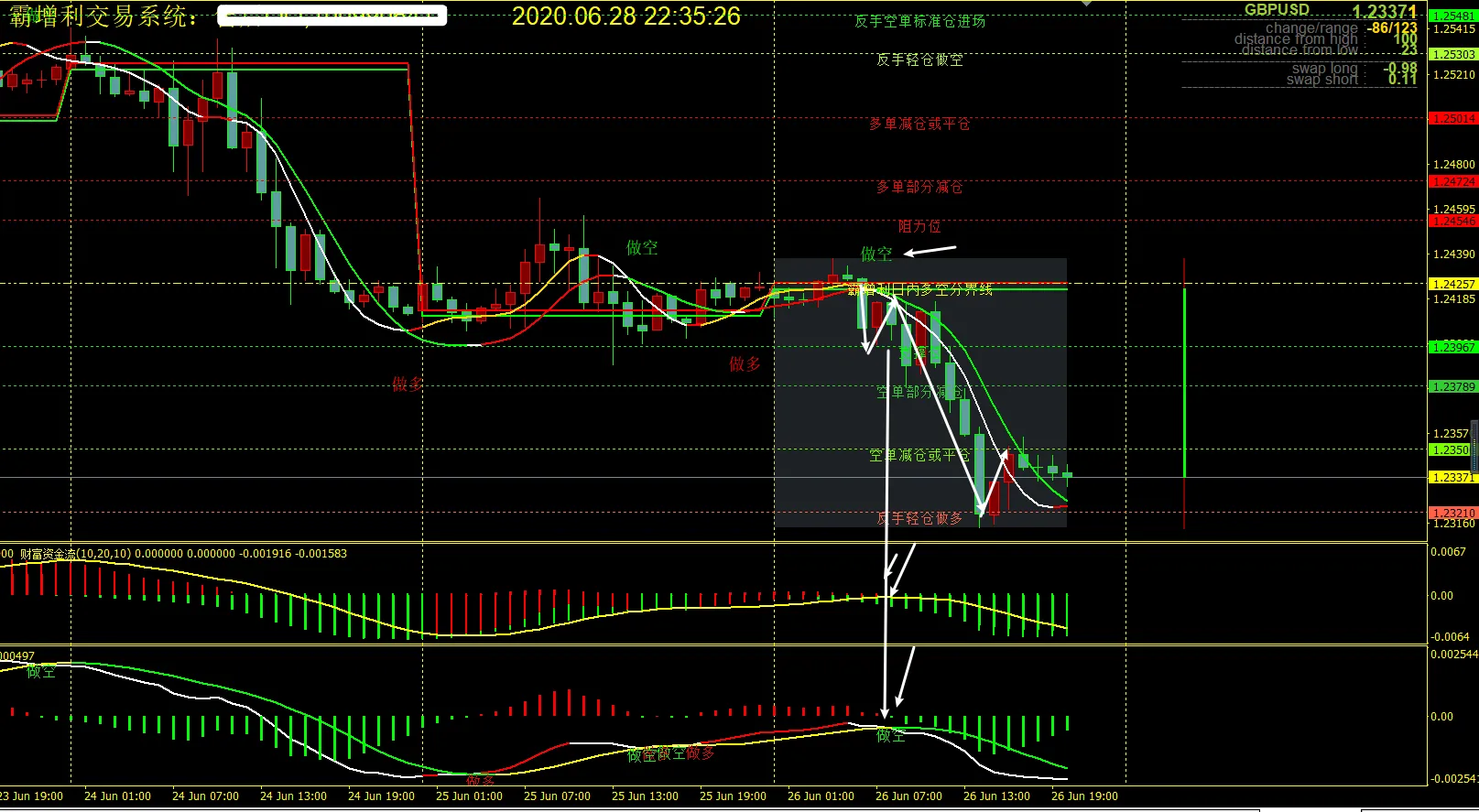Image resolution: width=1479 pixels, height=812 pixels.
Task: Click the 24 Jun 19:00 time label
Action: (381, 796)
